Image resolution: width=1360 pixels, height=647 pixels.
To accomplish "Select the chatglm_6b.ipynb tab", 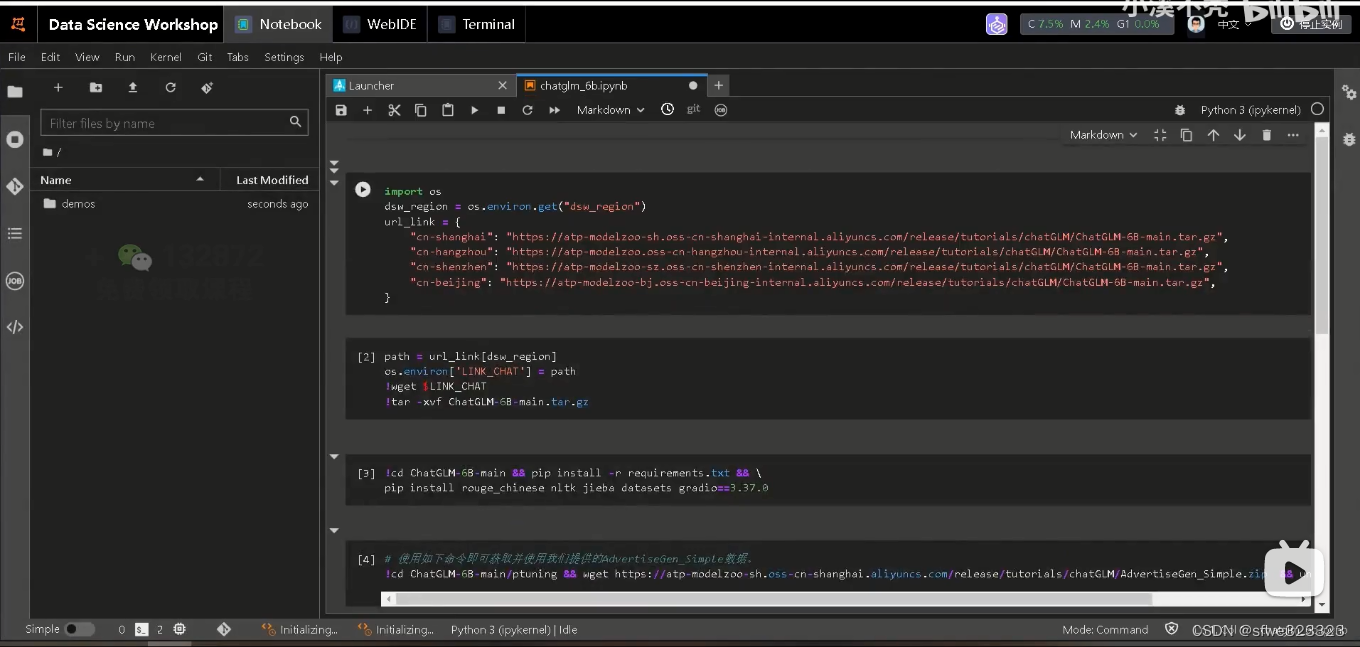I will pos(611,86).
